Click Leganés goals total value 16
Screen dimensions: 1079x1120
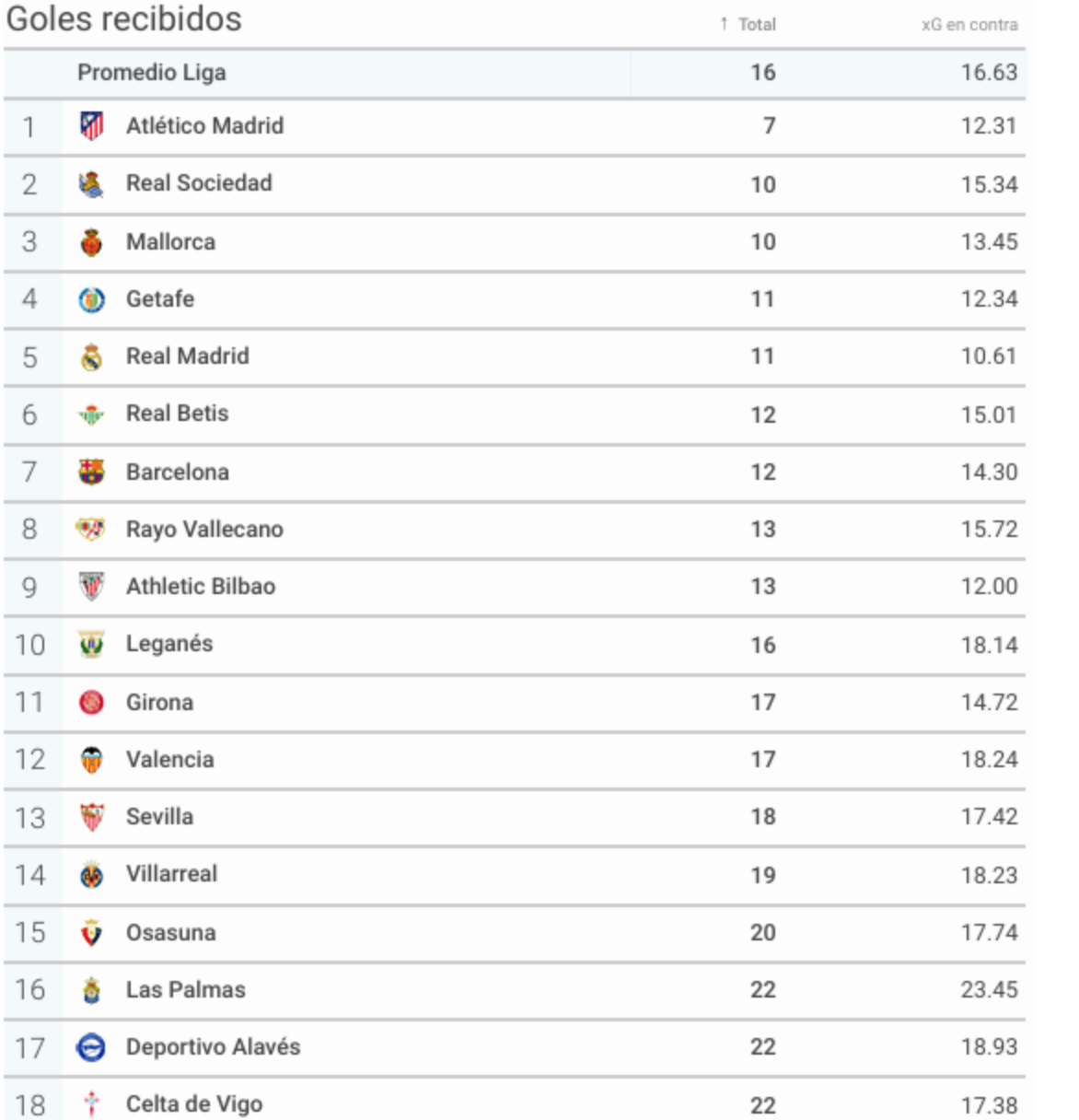click(x=763, y=645)
